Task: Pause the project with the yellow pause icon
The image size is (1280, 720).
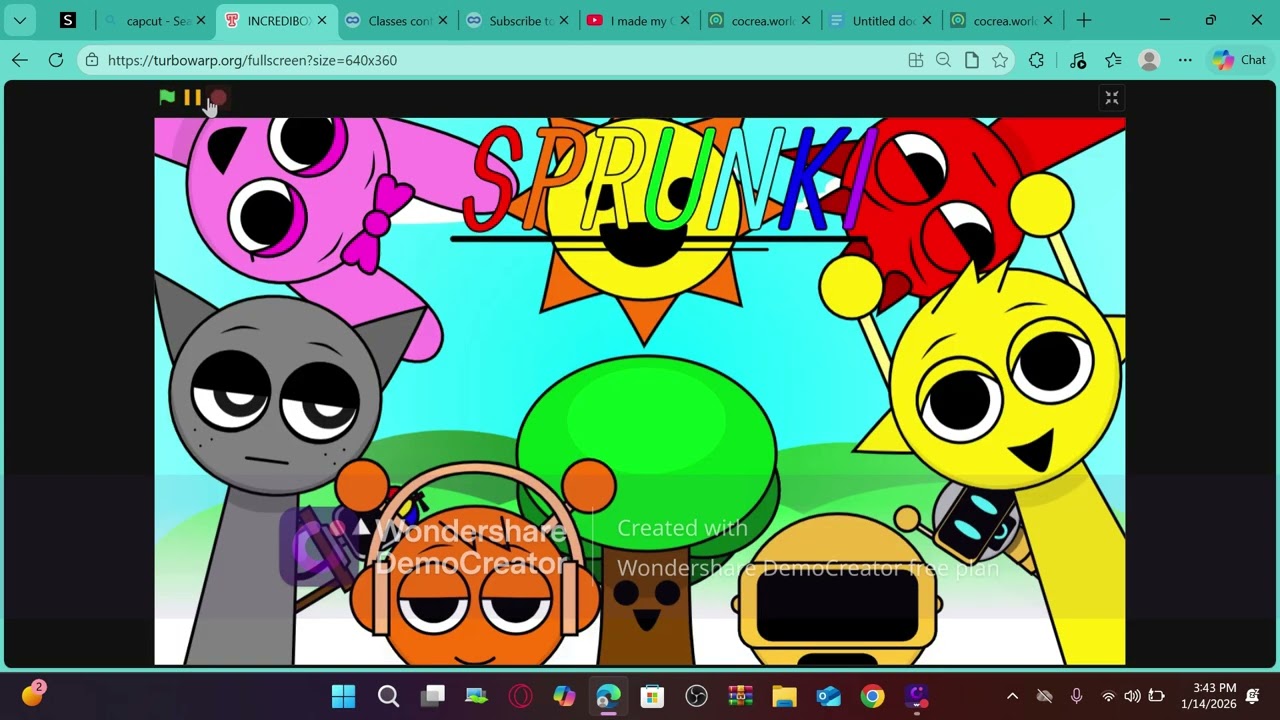Action: 192,97
